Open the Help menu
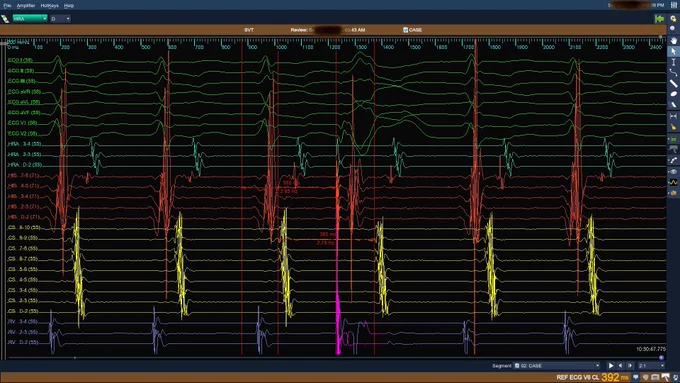 (69, 6)
